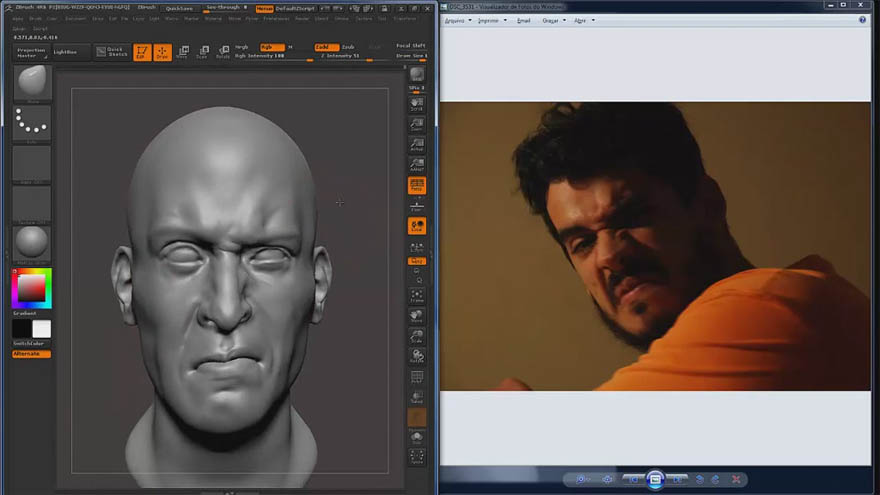Image resolution: width=880 pixels, height=495 pixels.
Task: Toggle Solo mode
Action: coord(416,437)
